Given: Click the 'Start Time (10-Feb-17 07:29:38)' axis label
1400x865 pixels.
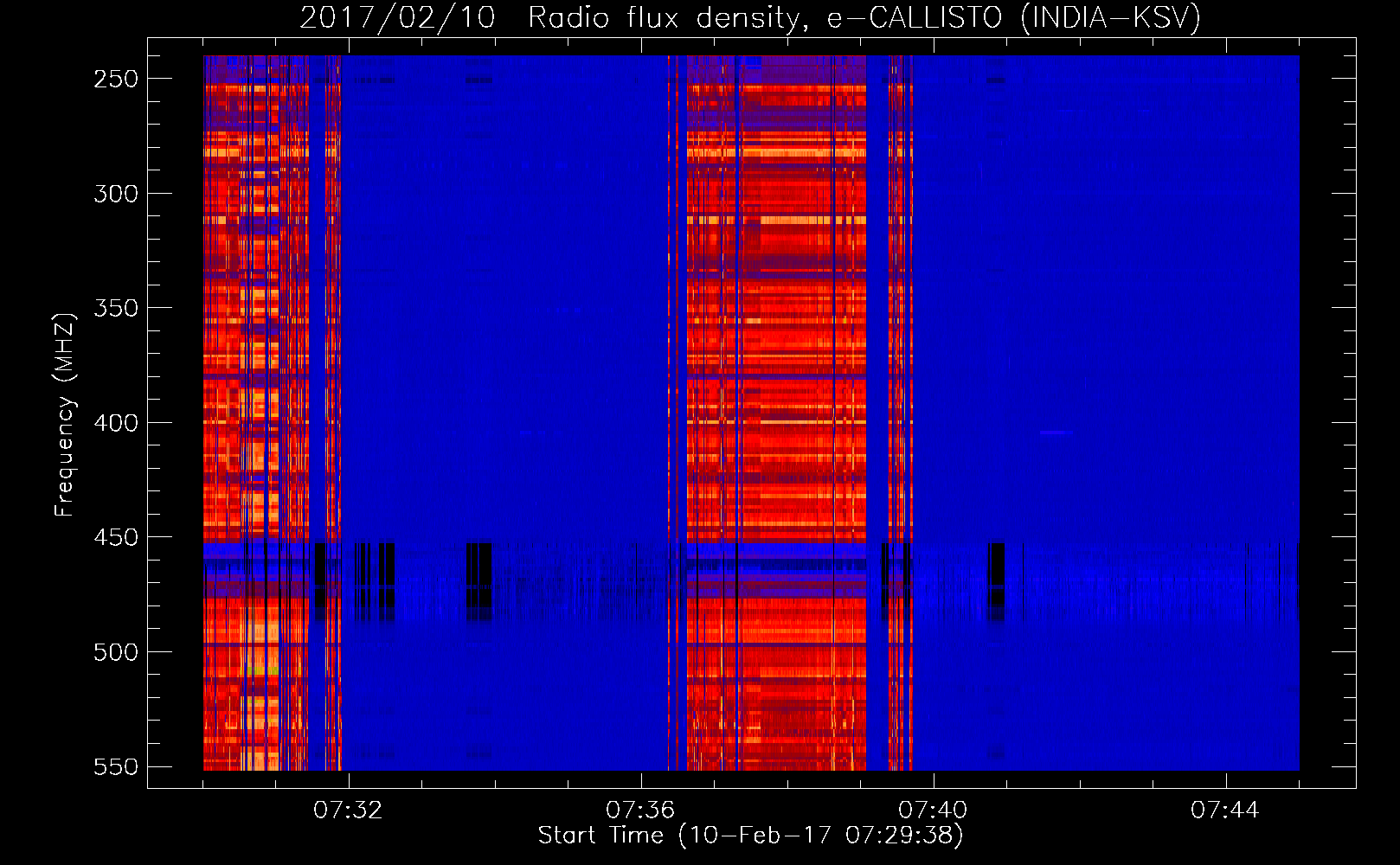Looking at the screenshot, I should (x=750, y=835).
